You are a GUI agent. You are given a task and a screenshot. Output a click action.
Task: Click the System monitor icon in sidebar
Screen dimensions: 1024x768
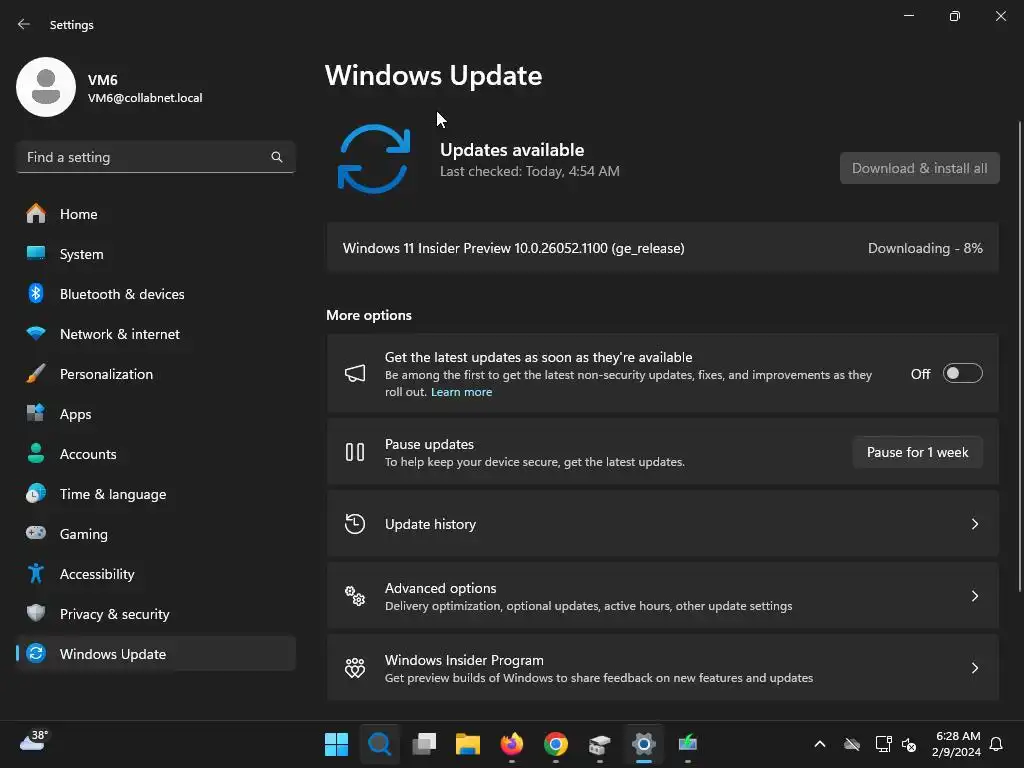[x=36, y=253]
